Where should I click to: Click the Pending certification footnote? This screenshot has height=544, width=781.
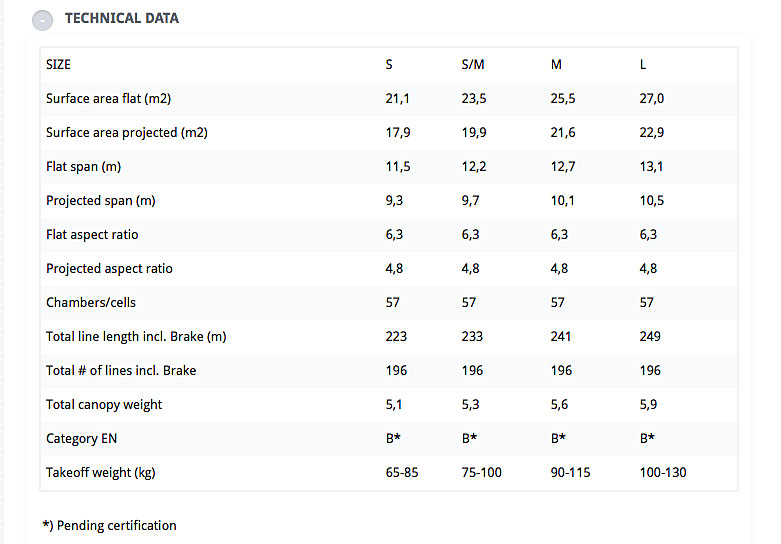(x=110, y=526)
